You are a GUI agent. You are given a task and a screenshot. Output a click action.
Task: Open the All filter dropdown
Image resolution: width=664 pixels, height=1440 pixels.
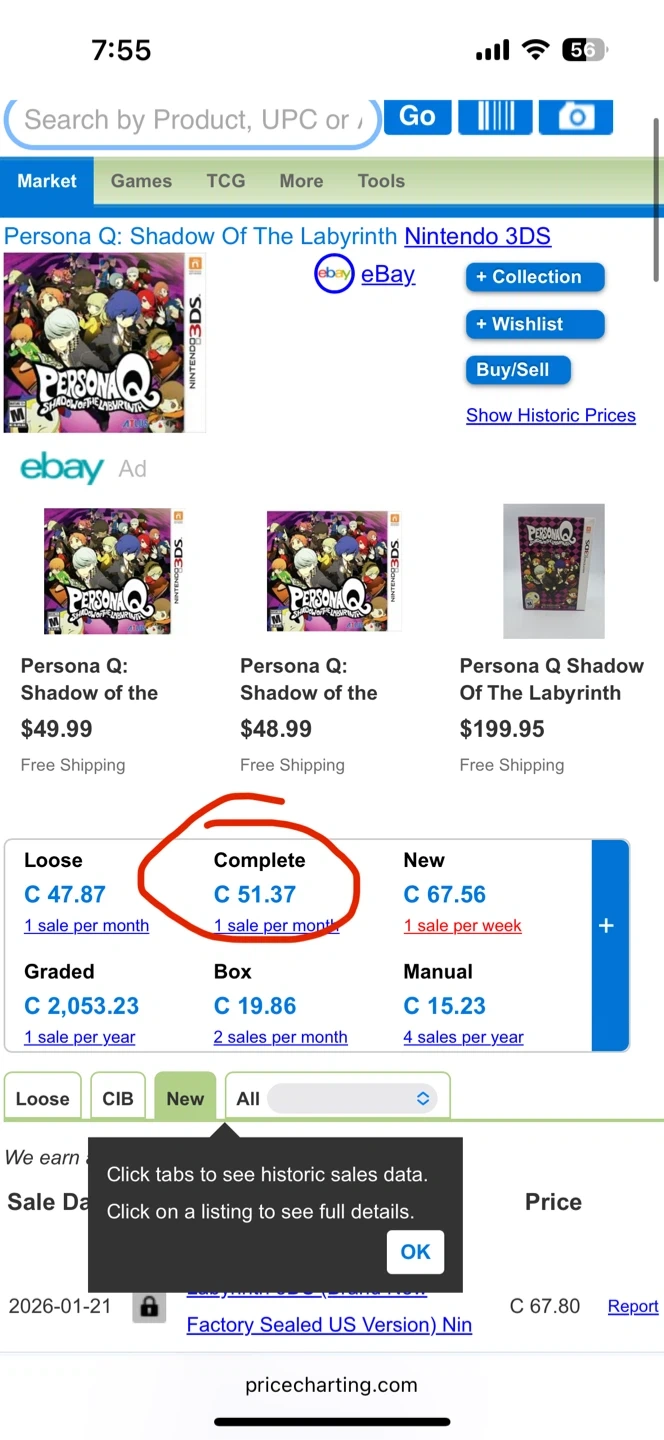pyautogui.click(x=352, y=1098)
